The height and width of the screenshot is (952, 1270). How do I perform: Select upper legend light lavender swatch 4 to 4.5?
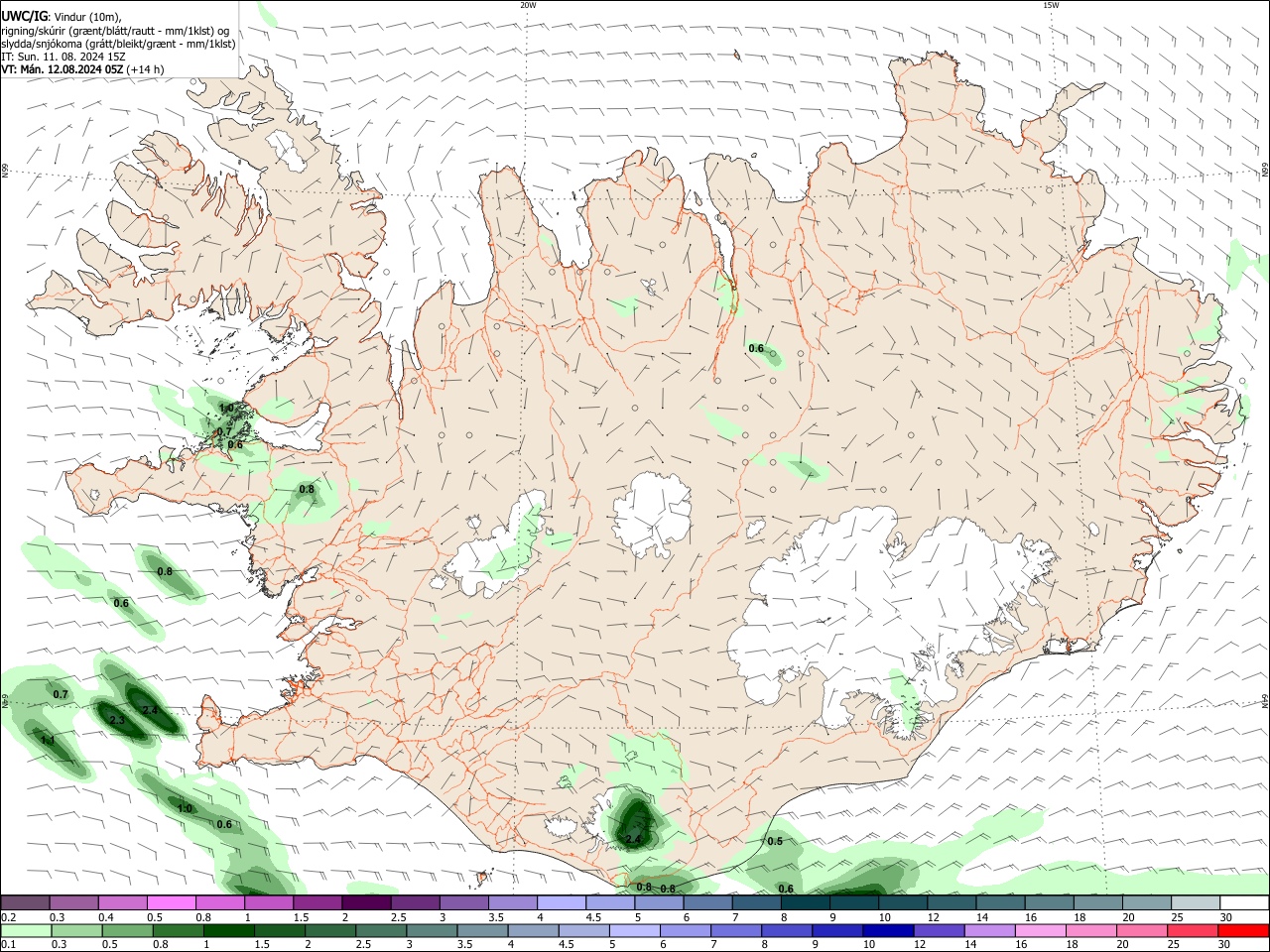pos(561,903)
